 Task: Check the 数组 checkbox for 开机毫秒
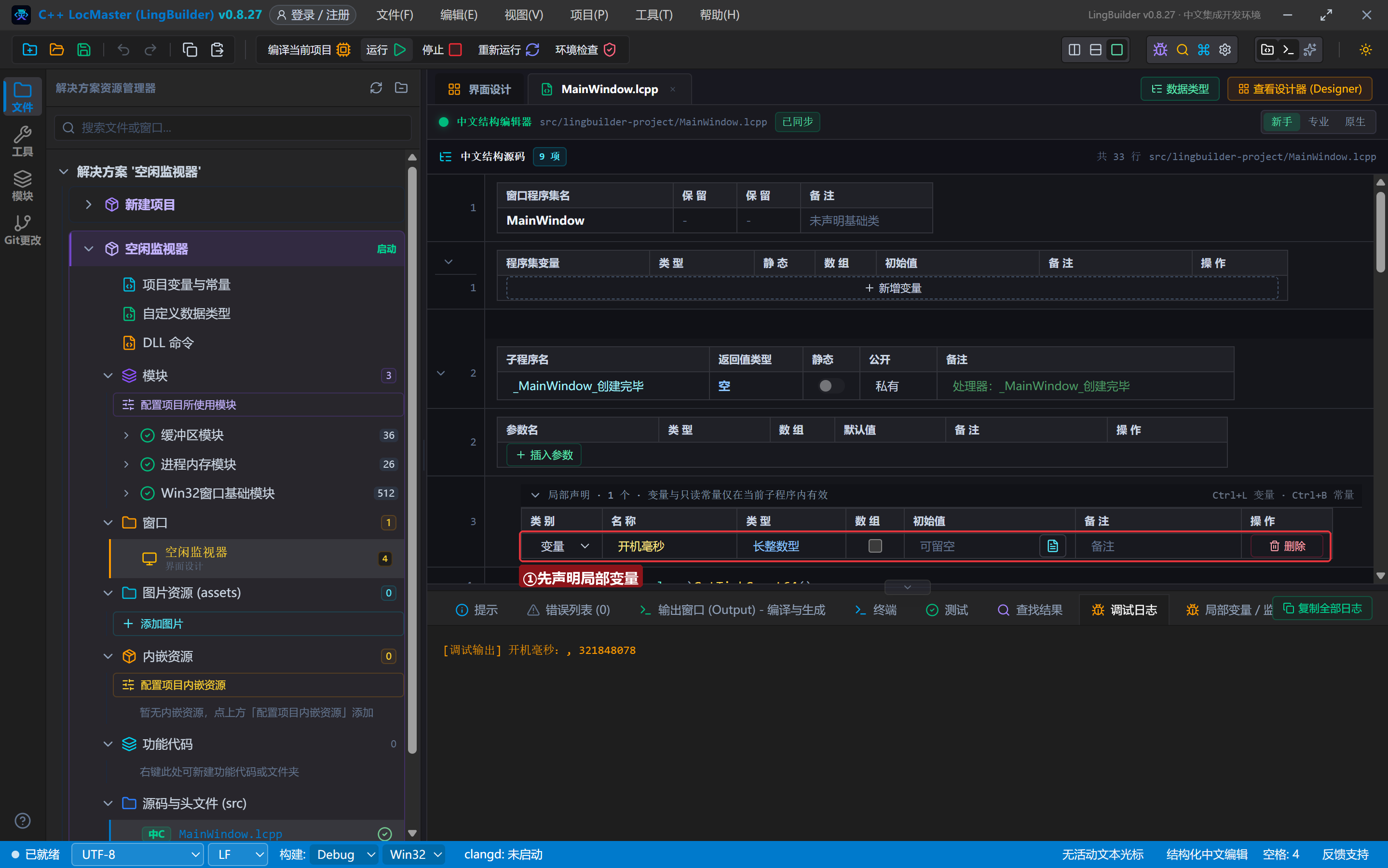[875, 546]
